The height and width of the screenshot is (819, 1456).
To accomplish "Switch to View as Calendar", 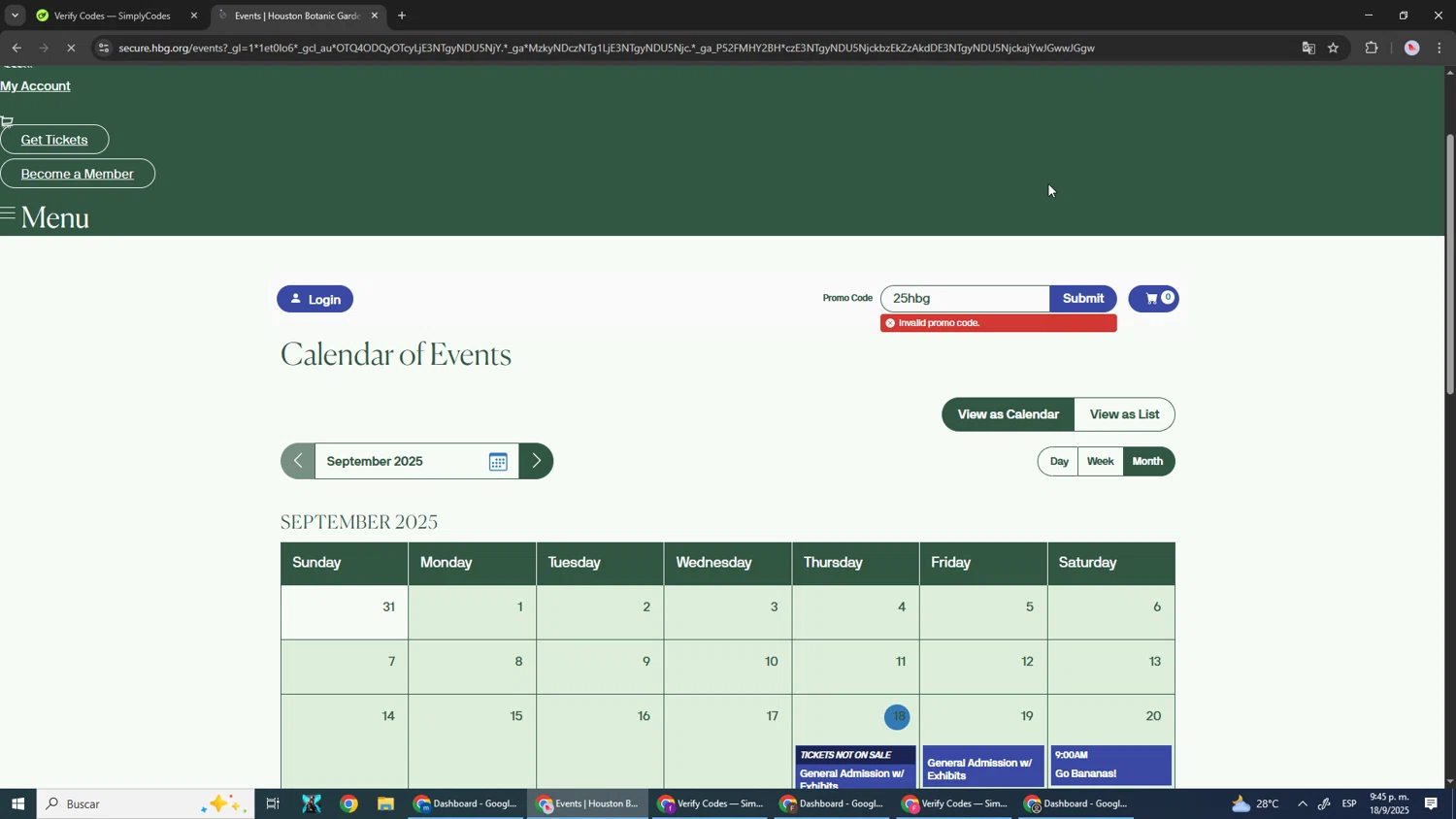I will 1008,414.
